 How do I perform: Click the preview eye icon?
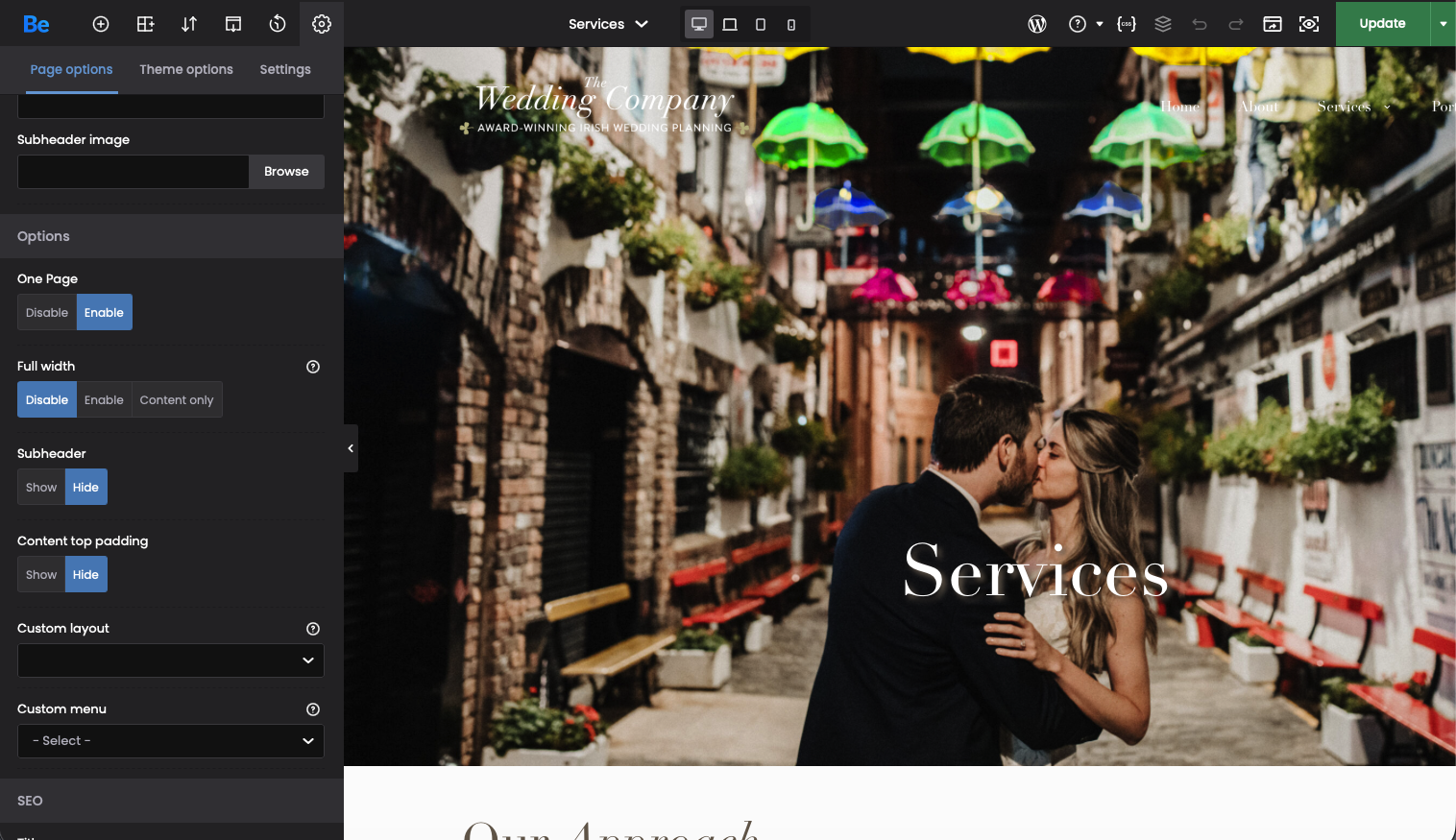click(1309, 24)
